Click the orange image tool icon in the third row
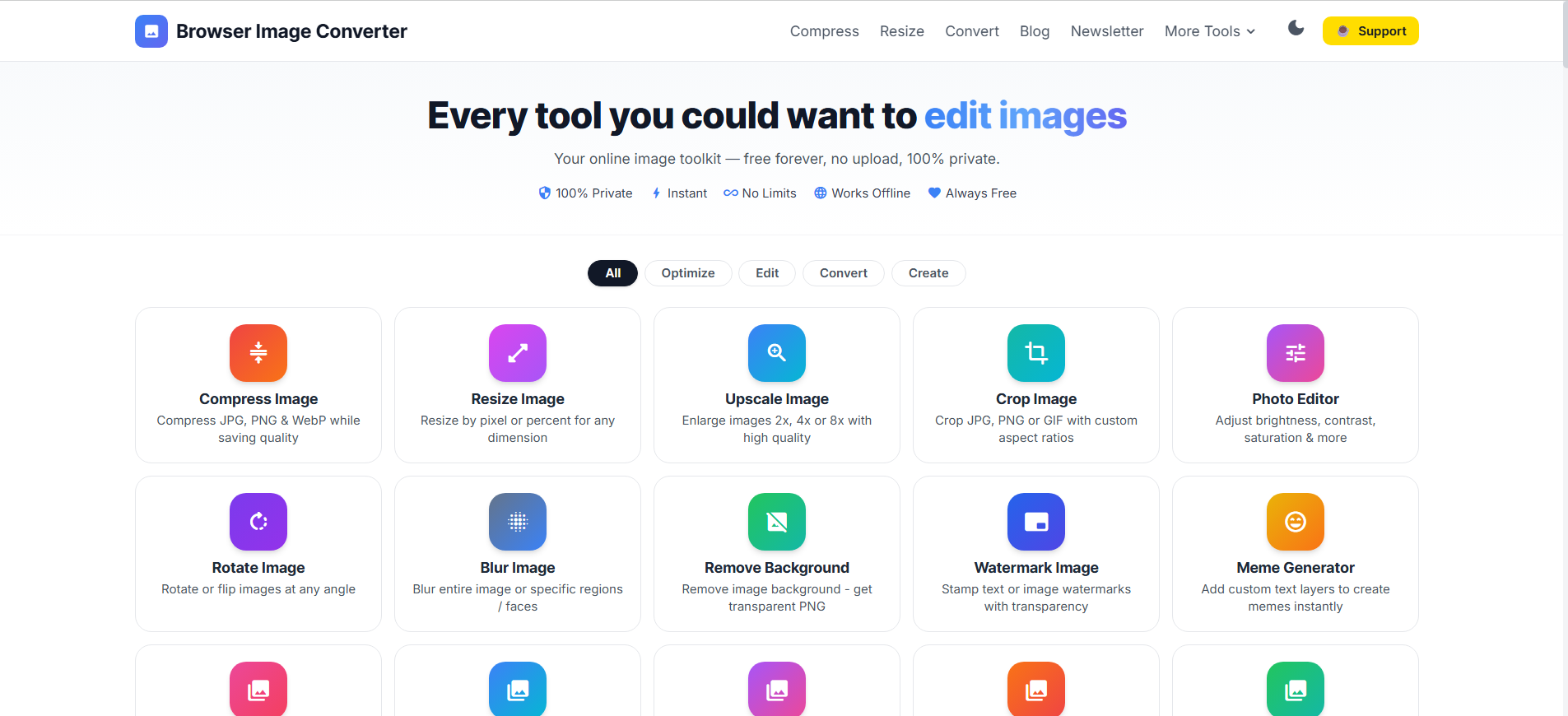The width and height of the screenshot is (1568, 716). 1036,689
